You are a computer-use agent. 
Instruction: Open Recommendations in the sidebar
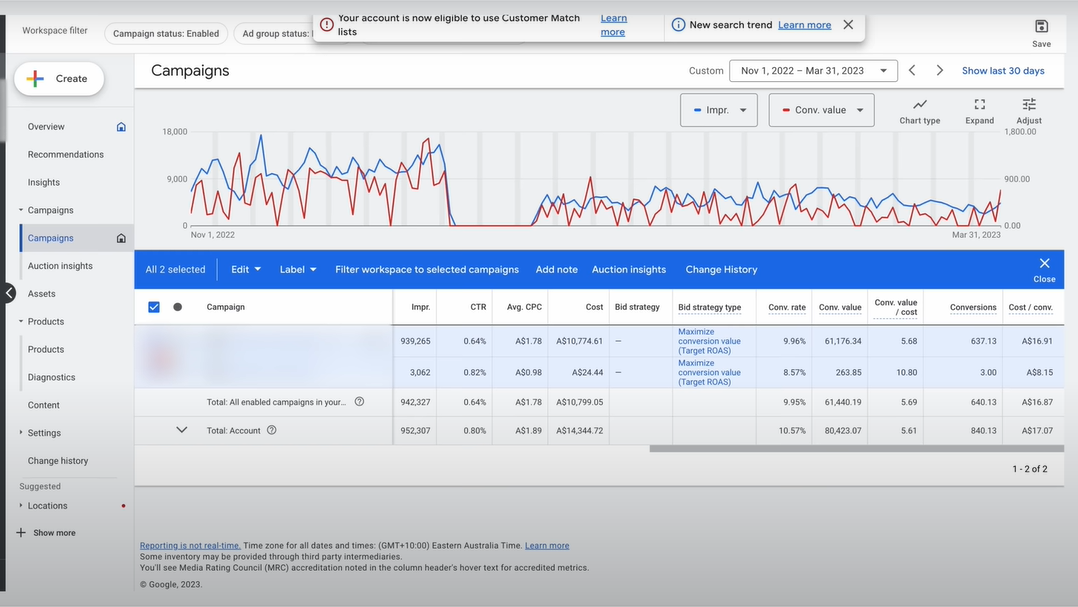point(66,155)
